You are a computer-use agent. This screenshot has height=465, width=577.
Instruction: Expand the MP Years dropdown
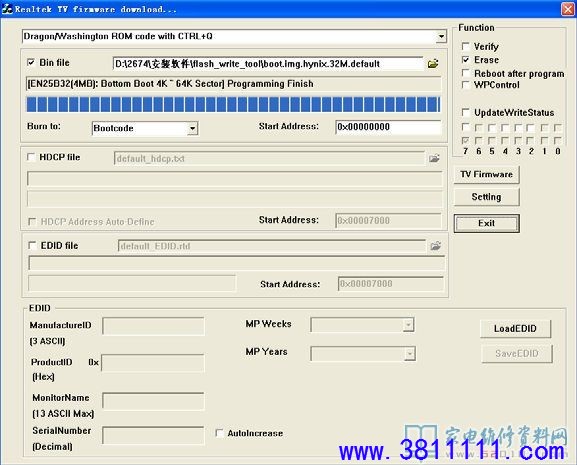pyautogui.click(x=409, y=354)
